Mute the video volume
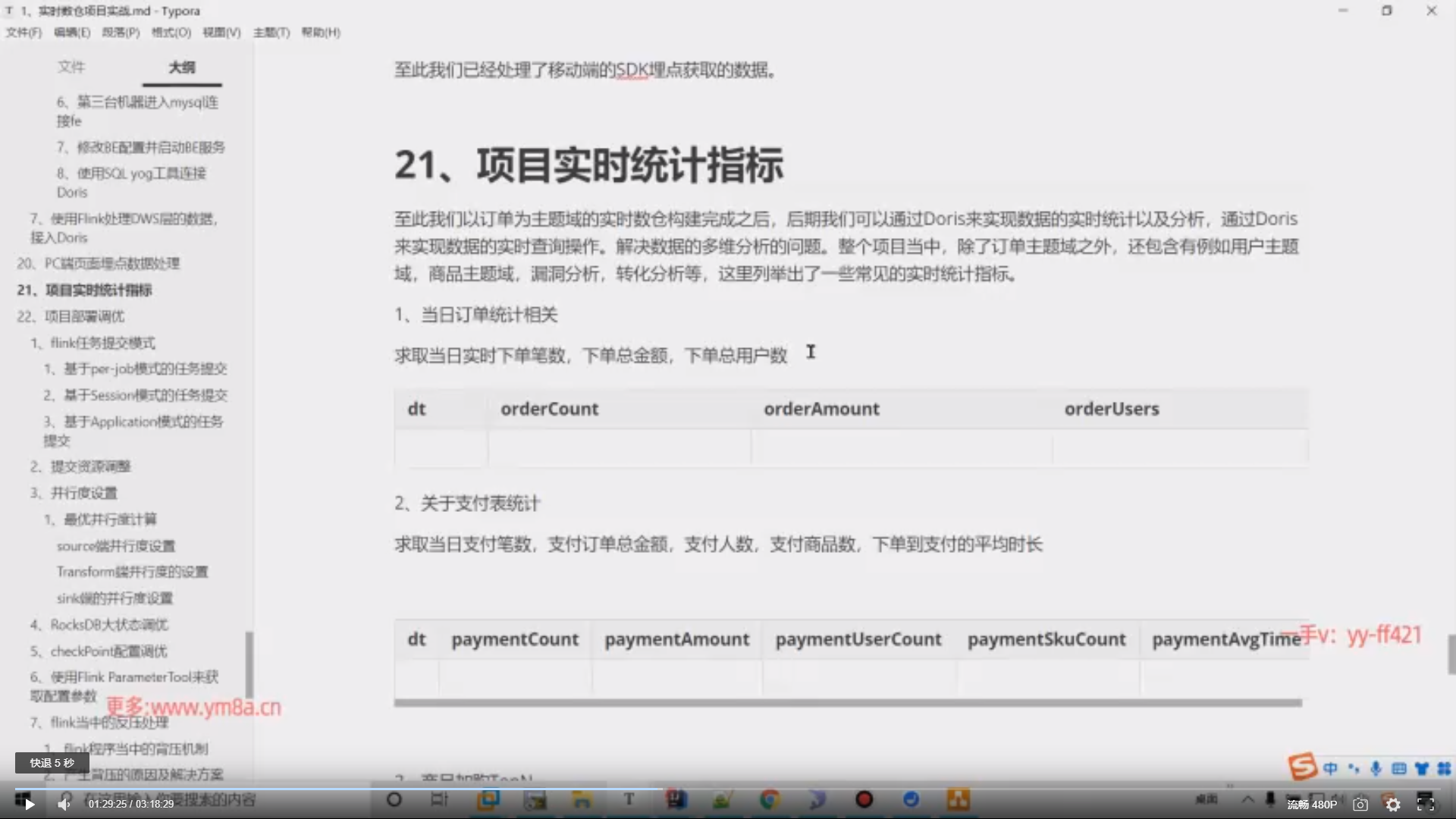 64,804
